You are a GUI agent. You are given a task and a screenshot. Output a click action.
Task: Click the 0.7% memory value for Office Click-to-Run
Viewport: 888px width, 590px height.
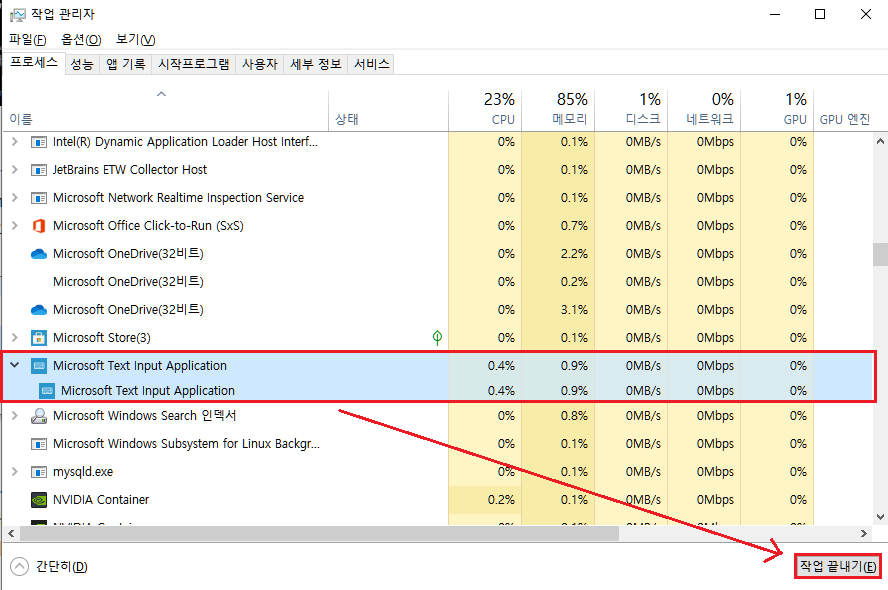(574, 226)
